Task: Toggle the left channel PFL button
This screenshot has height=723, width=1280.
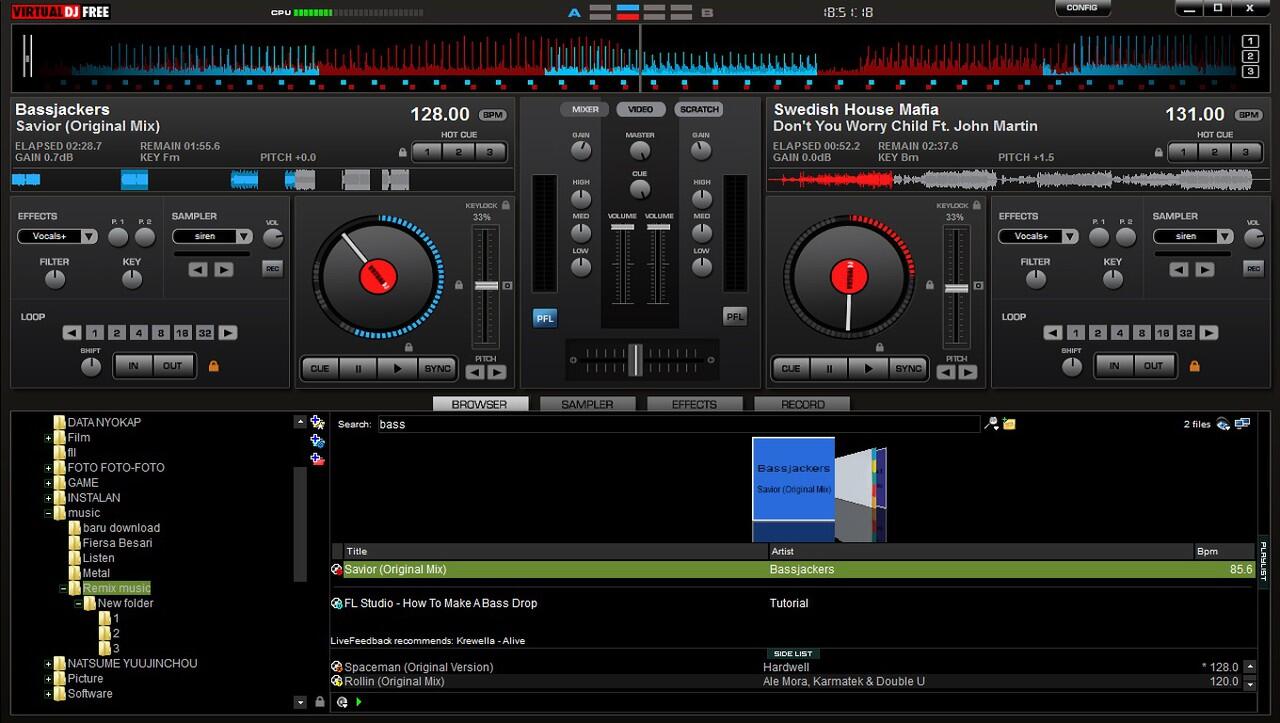Action: [545, 318]
